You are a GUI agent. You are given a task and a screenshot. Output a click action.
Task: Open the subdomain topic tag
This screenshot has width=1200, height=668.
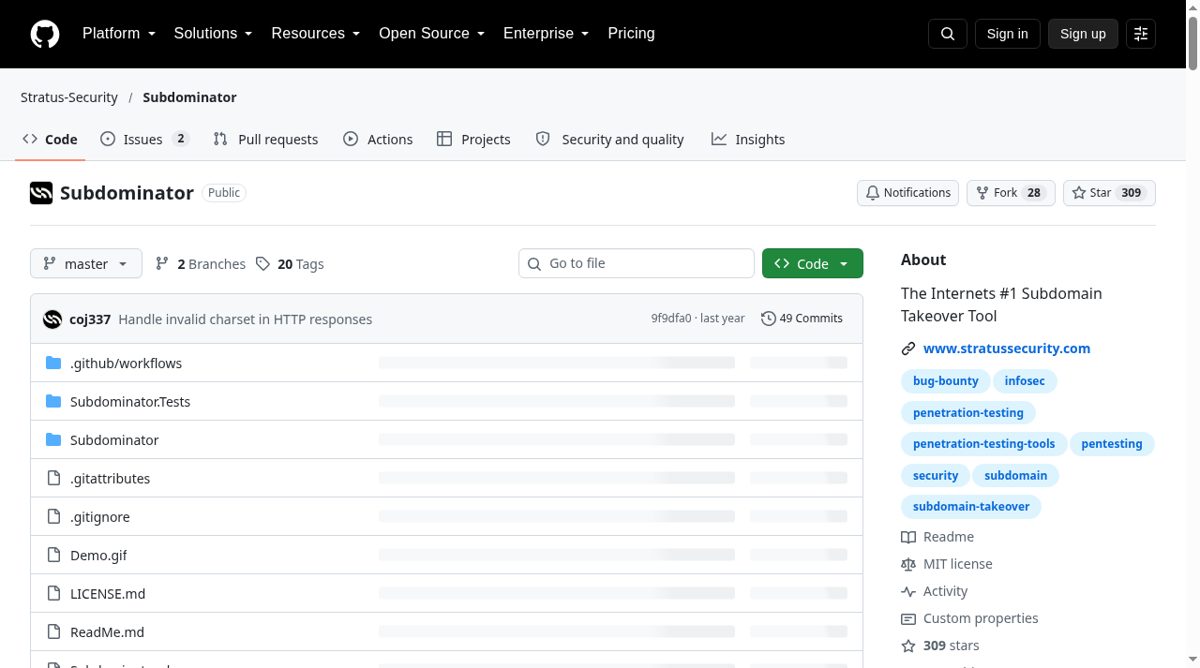[1016, 475]
